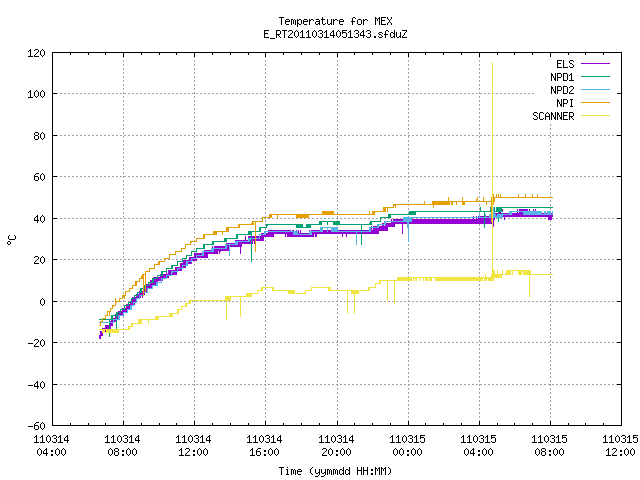Image resolution: width=640 pixels, height=480 pixels.
Task: Click the y-axis tick label 20
Action: click(39, 260)
